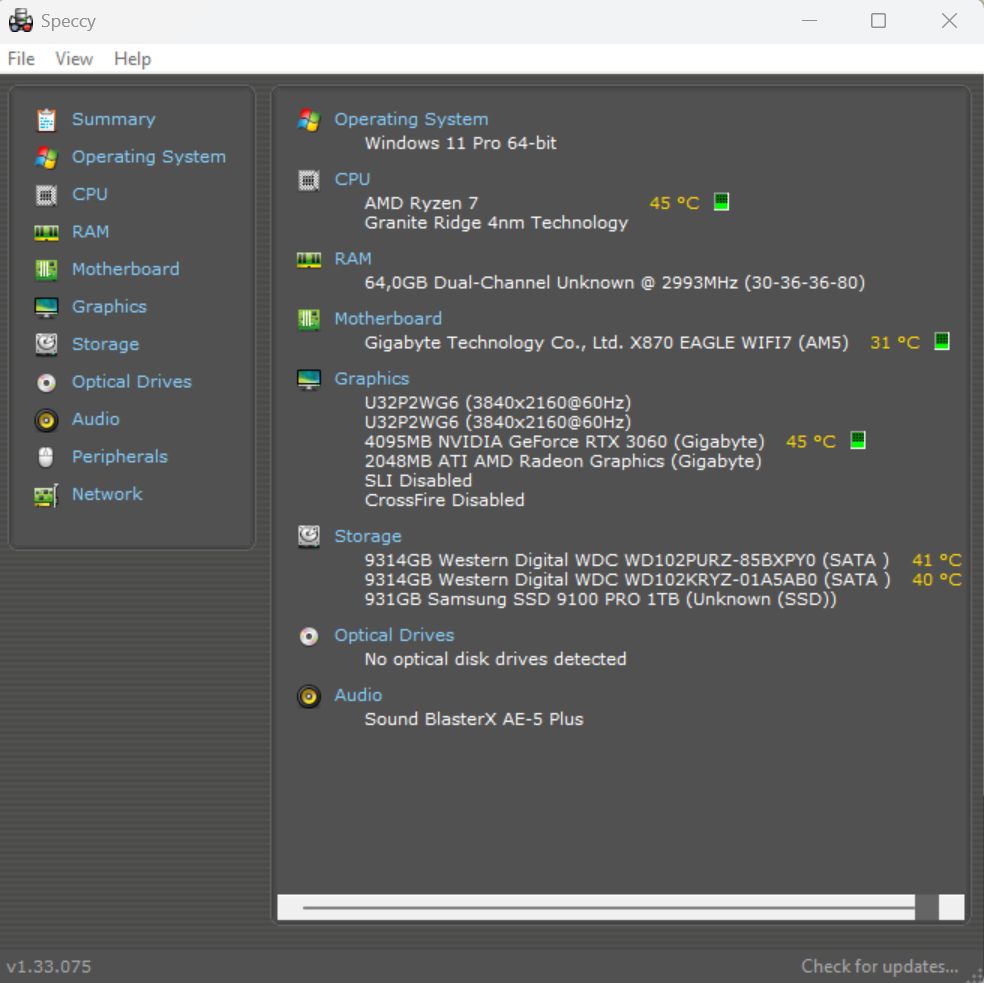Click the SLI Disabled text
Image resolution: width=984 pixels, height=983 pixels.
point(418,481)
